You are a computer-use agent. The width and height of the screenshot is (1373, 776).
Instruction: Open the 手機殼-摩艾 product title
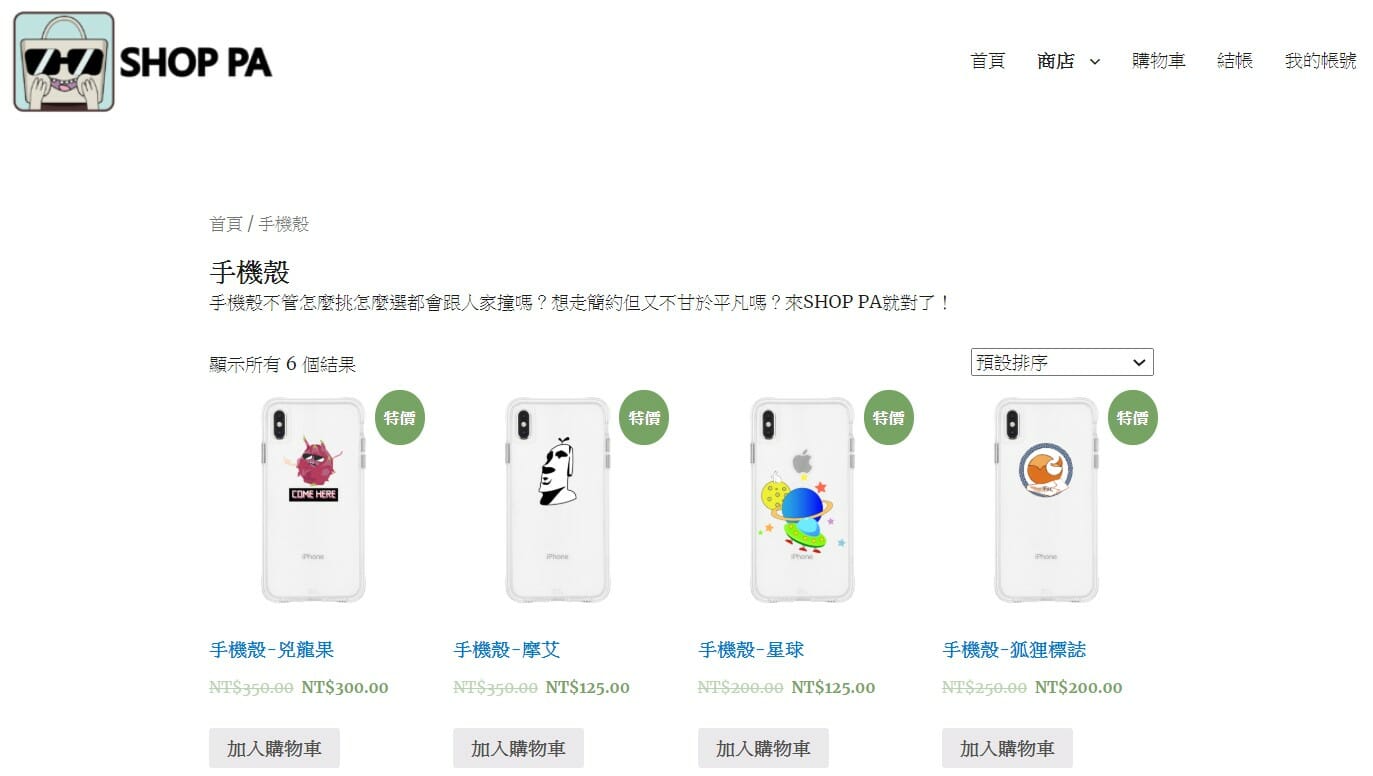507,650
